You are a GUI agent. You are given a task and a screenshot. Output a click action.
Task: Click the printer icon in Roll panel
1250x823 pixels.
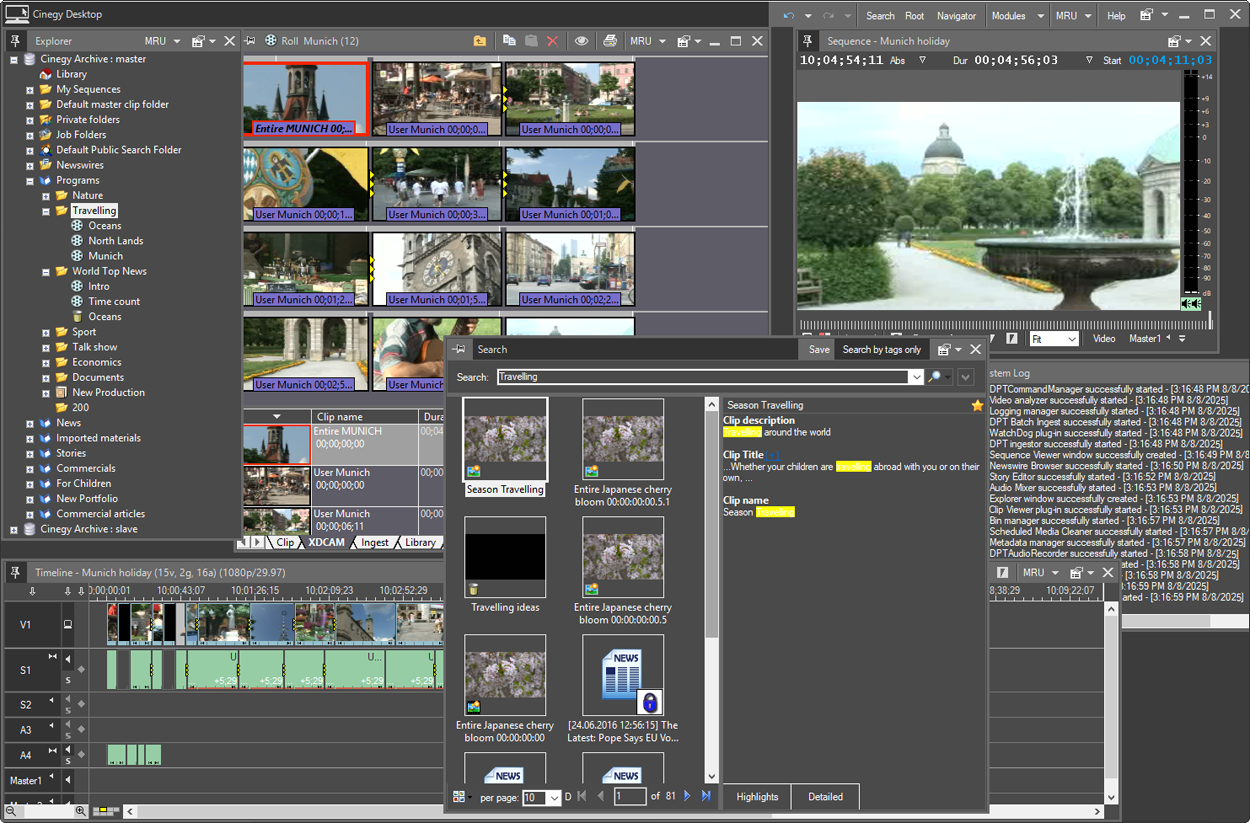point(610,41)
